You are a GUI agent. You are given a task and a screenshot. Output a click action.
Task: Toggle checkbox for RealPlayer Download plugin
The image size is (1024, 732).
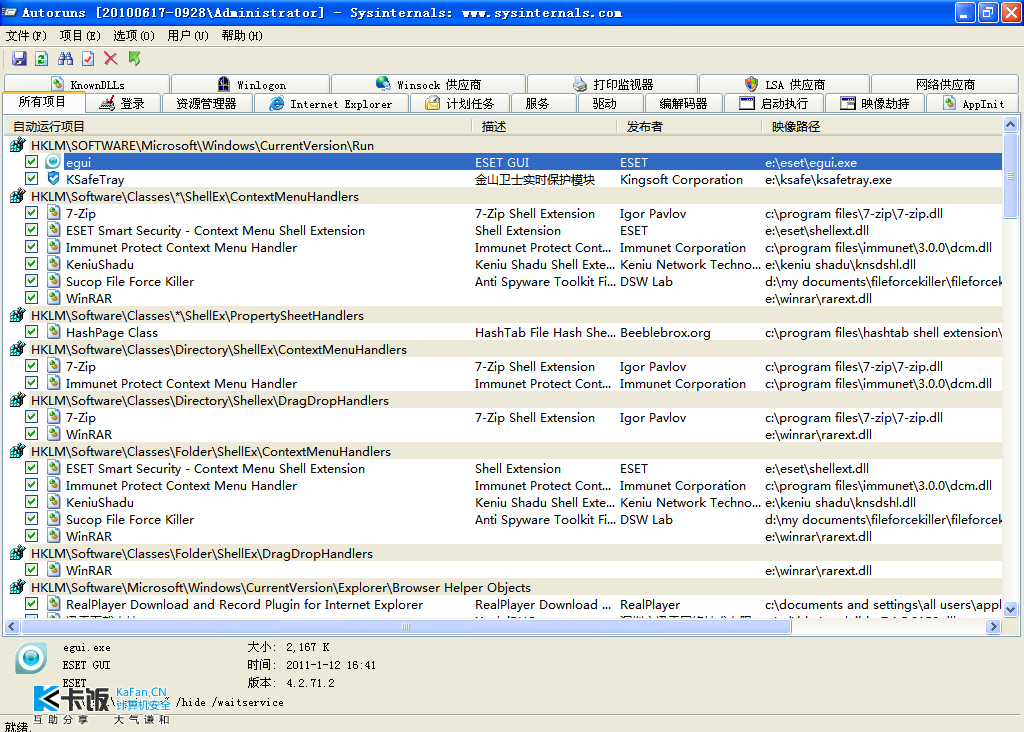point(31,603)
